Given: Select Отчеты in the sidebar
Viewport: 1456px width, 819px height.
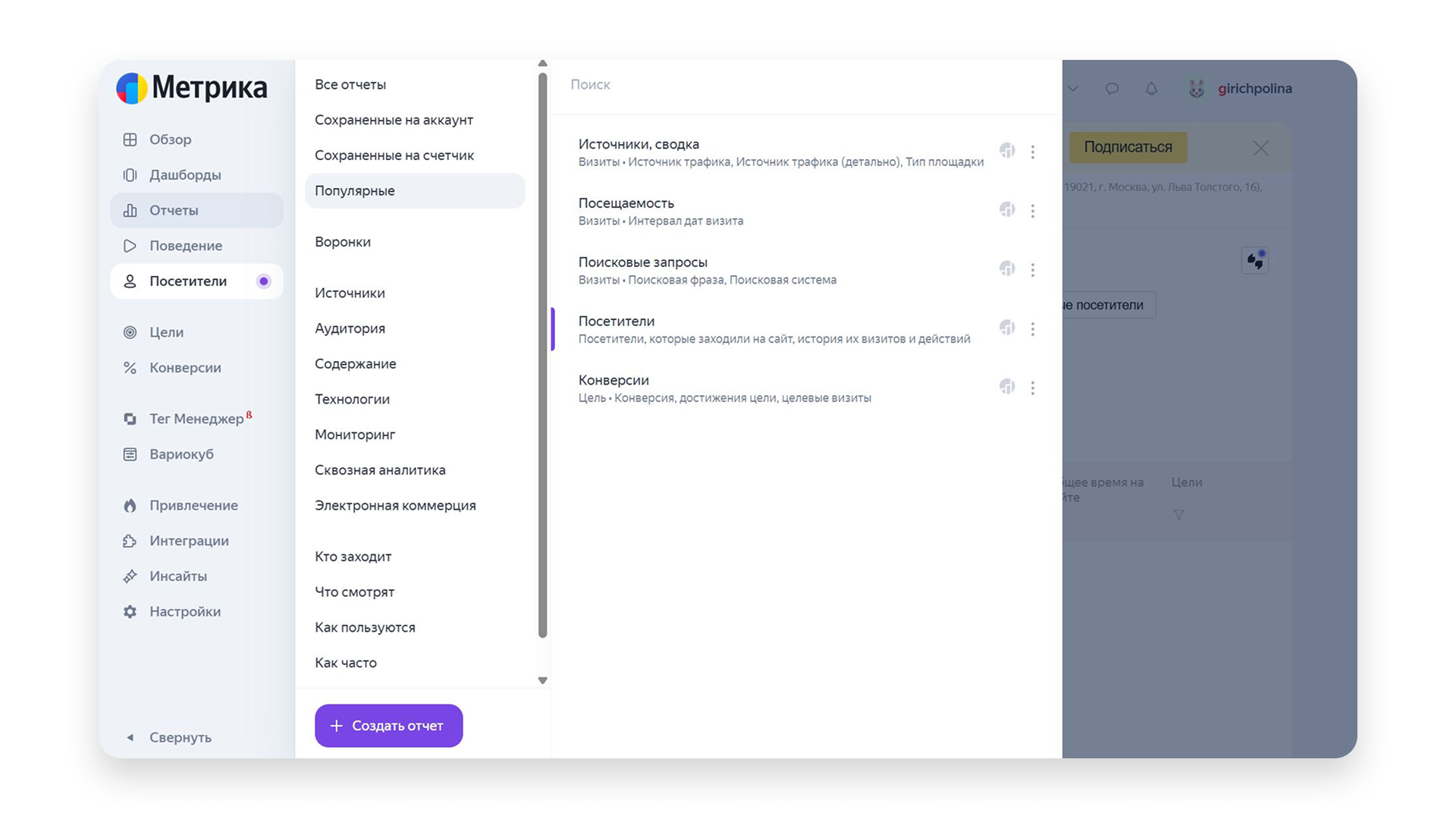Looking at the screenshot, I should [x=197, y=210].
